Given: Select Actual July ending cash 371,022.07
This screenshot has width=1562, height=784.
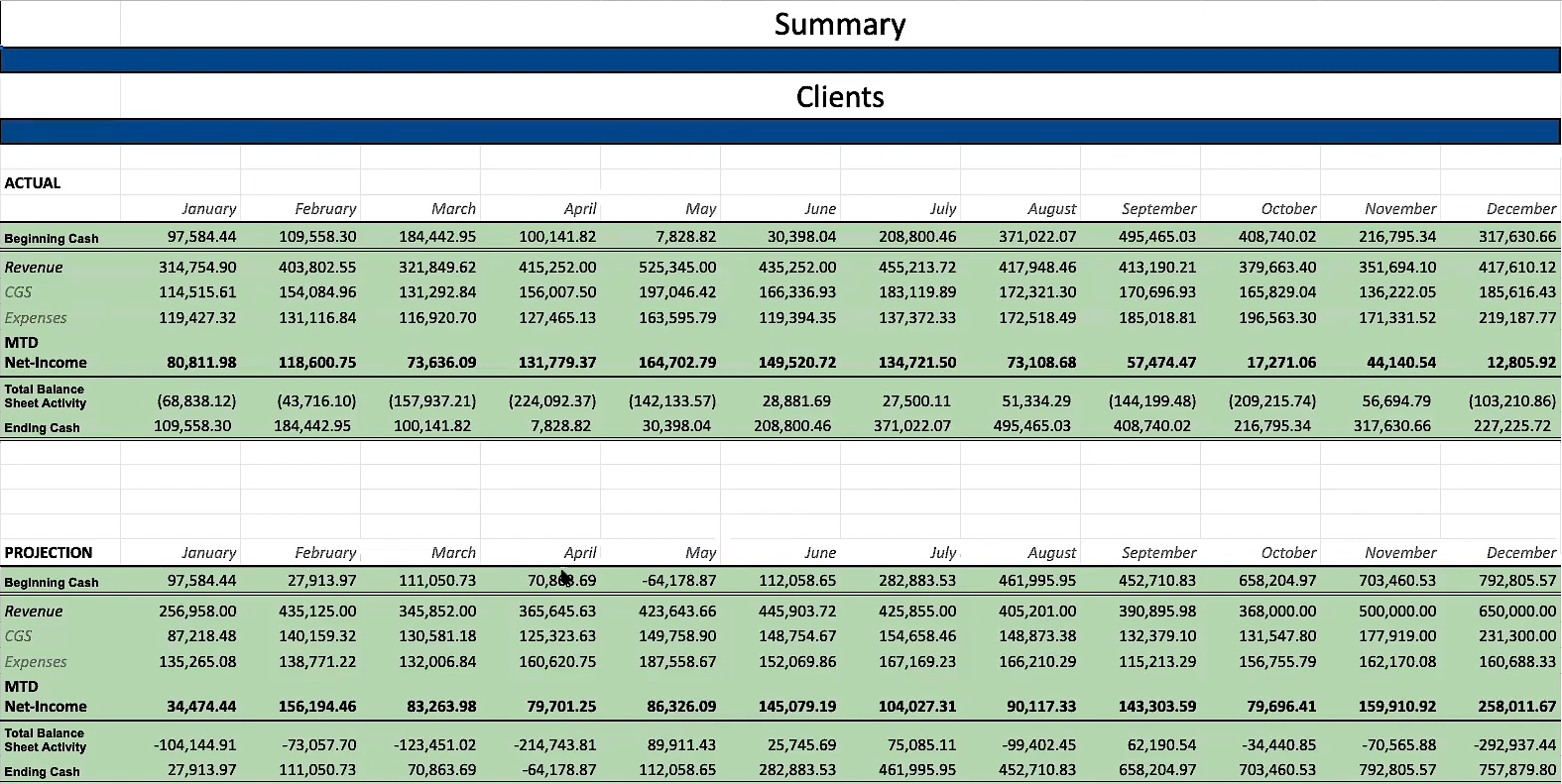Looking at the screenshot, I should pyautogui.click(x=912, y=426).
